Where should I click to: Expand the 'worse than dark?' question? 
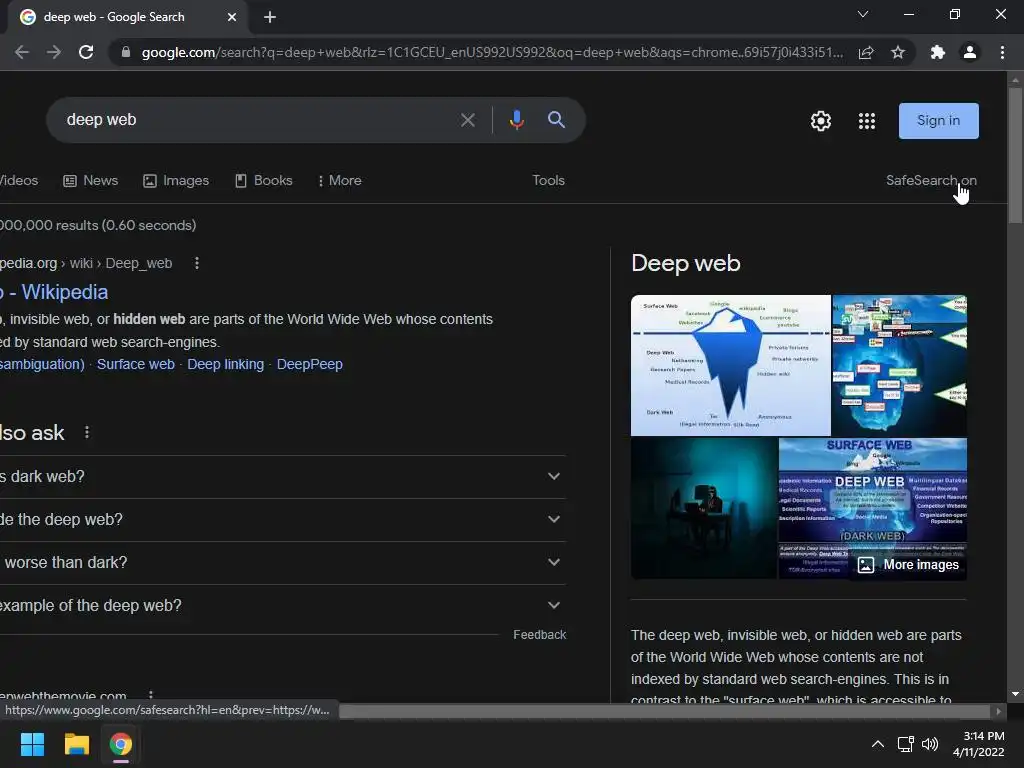tap(283, 563)
